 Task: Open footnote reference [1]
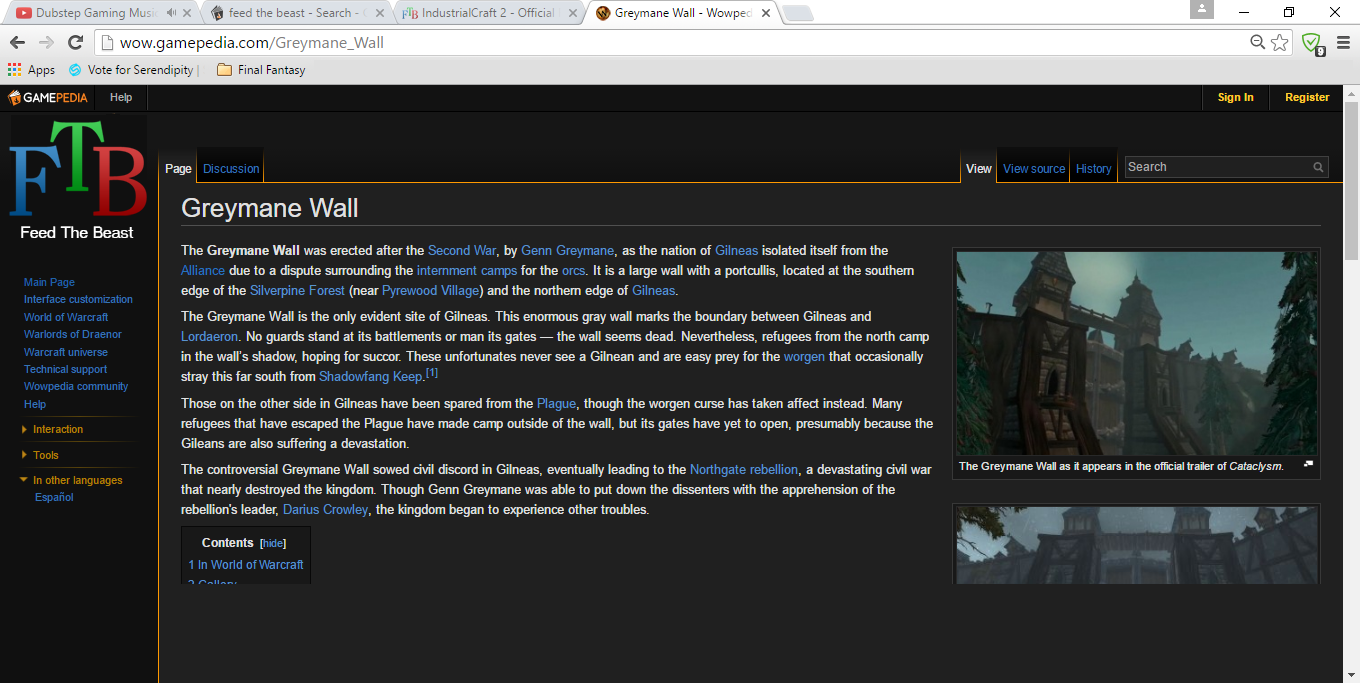click(432, 372)
